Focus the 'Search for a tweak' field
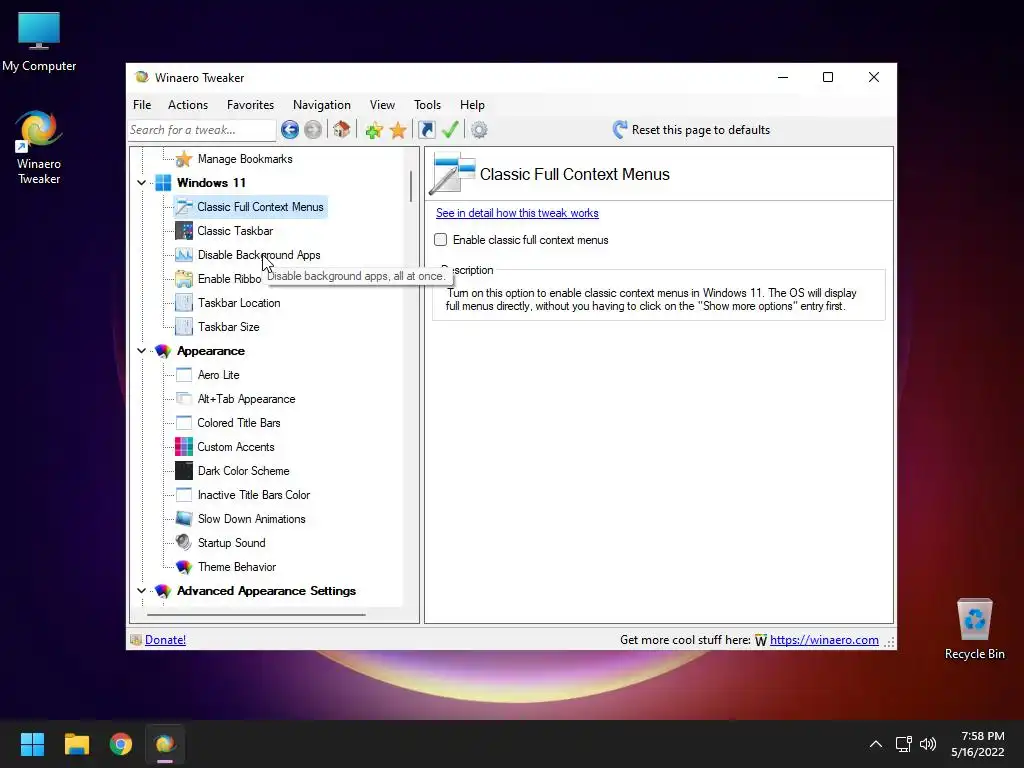This screenshot has width=1024, height=768. pyautogui.click(x=202, y=130)
